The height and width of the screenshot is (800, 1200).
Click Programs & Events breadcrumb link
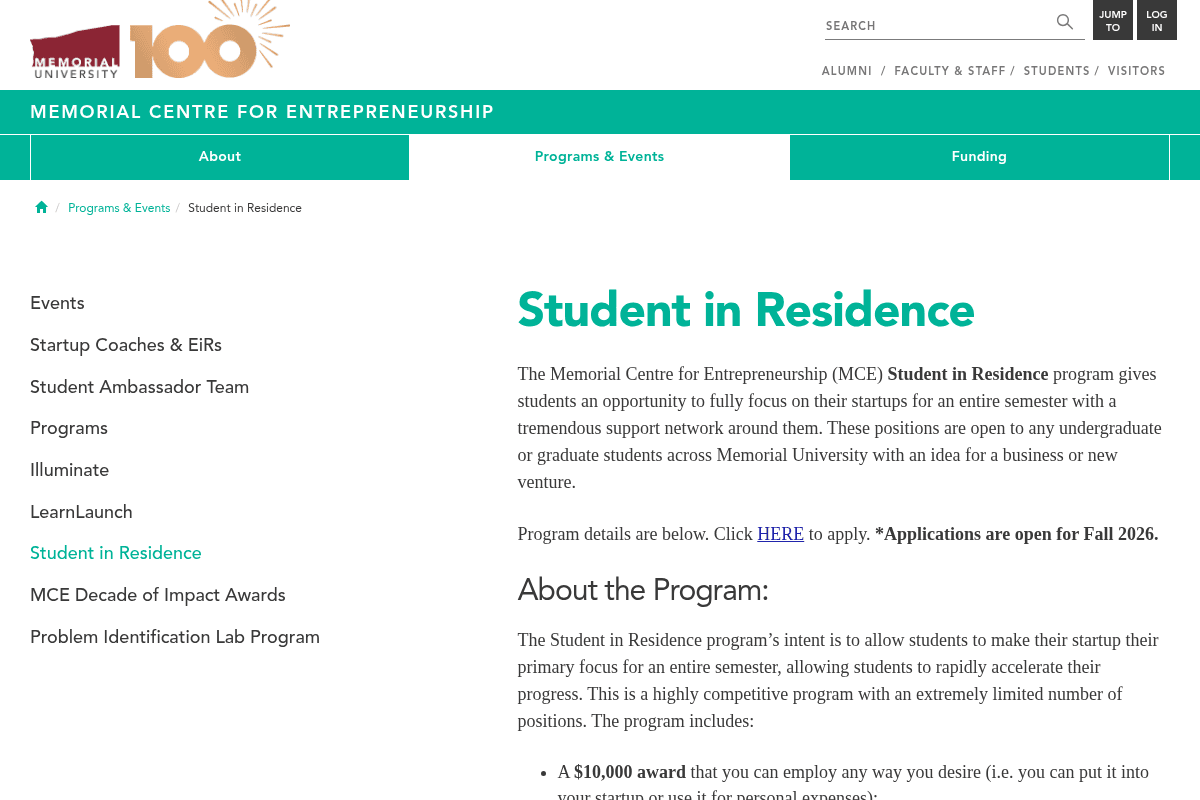(x=119, y=208)
